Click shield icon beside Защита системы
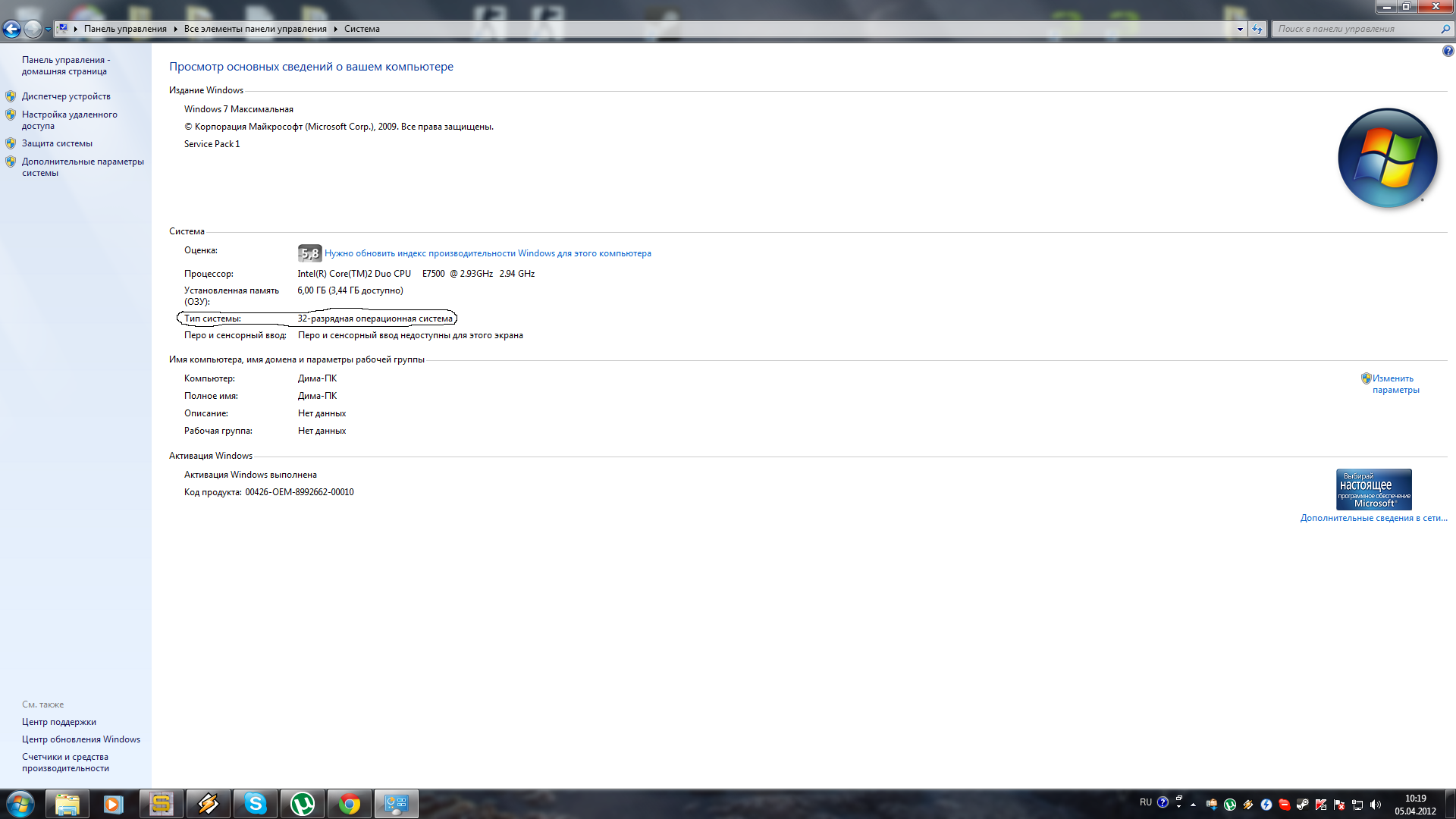The image size is (1456, 819). click(x=11, y=143)
